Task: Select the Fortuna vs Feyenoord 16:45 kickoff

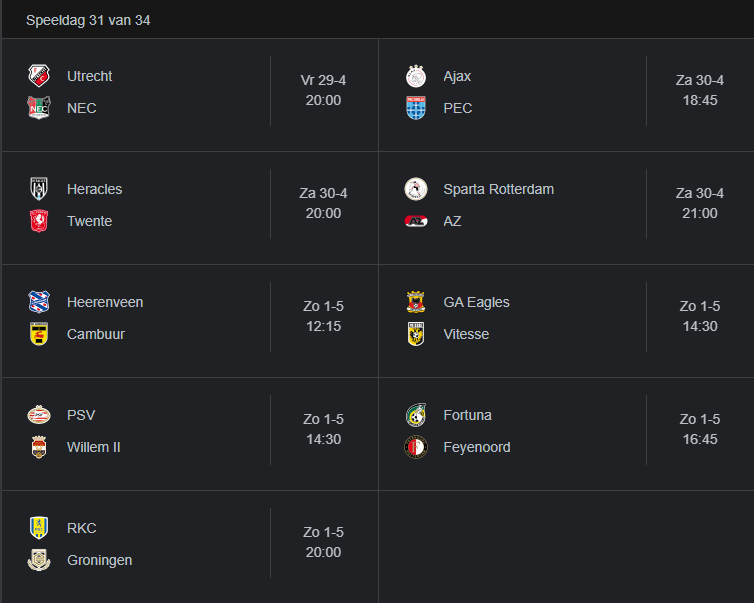Action: coord(700,429)
